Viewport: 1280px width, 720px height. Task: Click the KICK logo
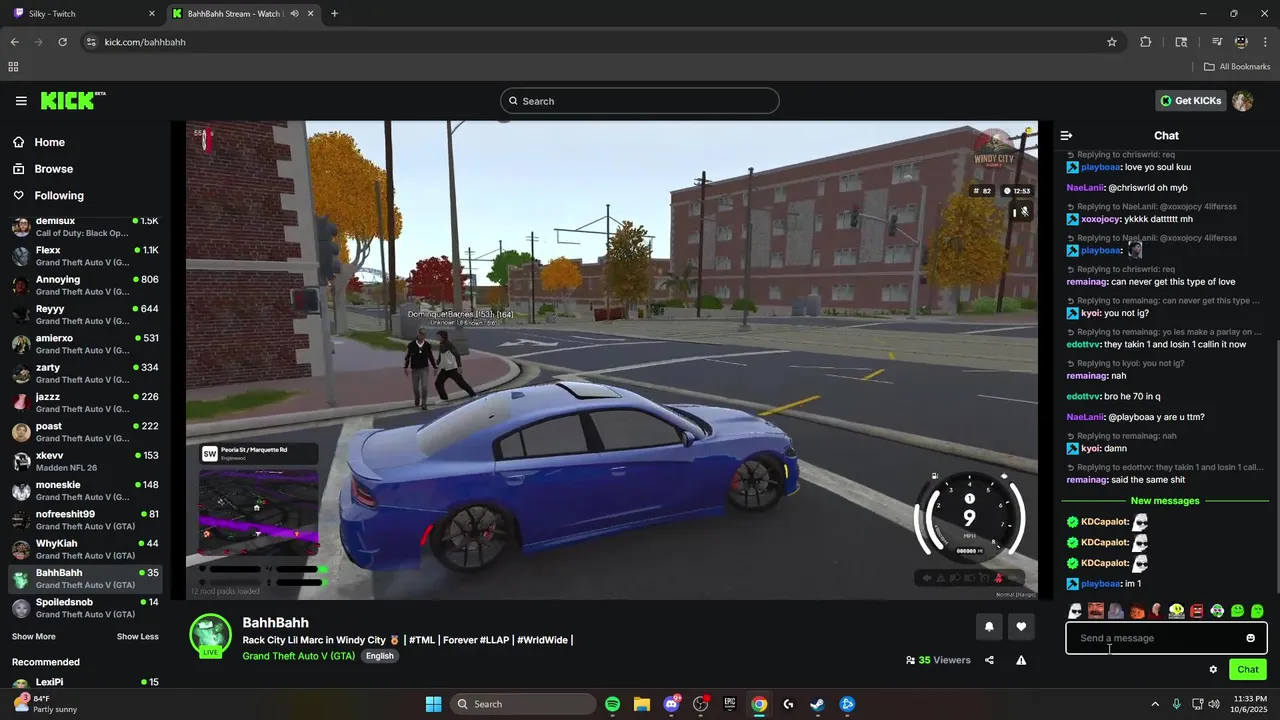pyautogui.click(x=73, y=100)
